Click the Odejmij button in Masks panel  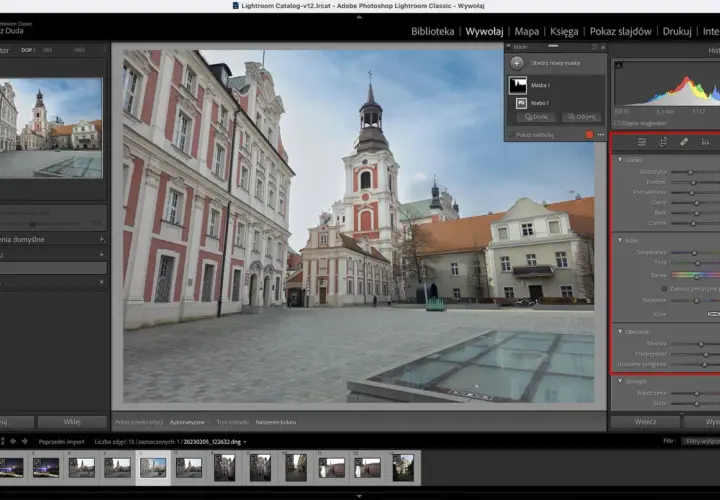click(581, 117)
